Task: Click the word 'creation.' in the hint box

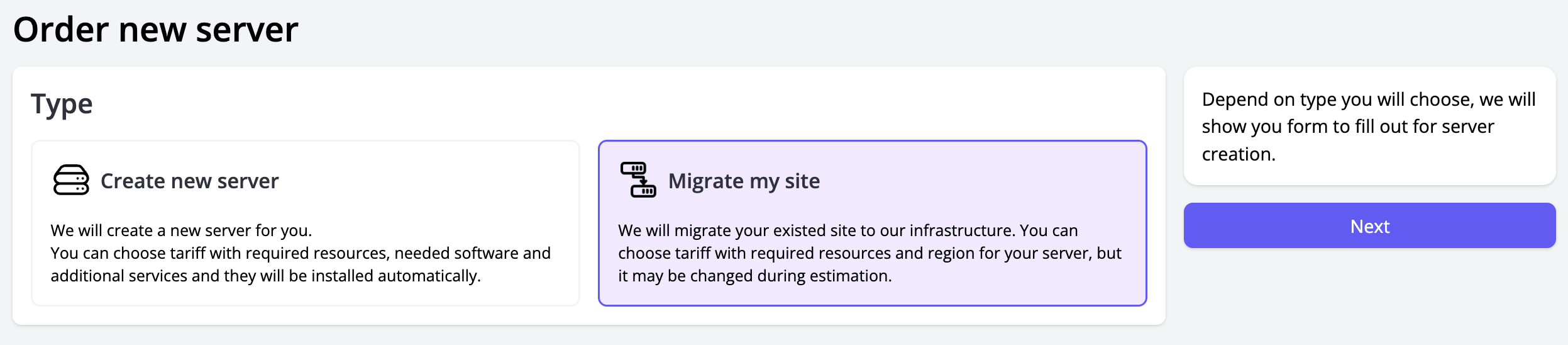Action: [1239, 154]
